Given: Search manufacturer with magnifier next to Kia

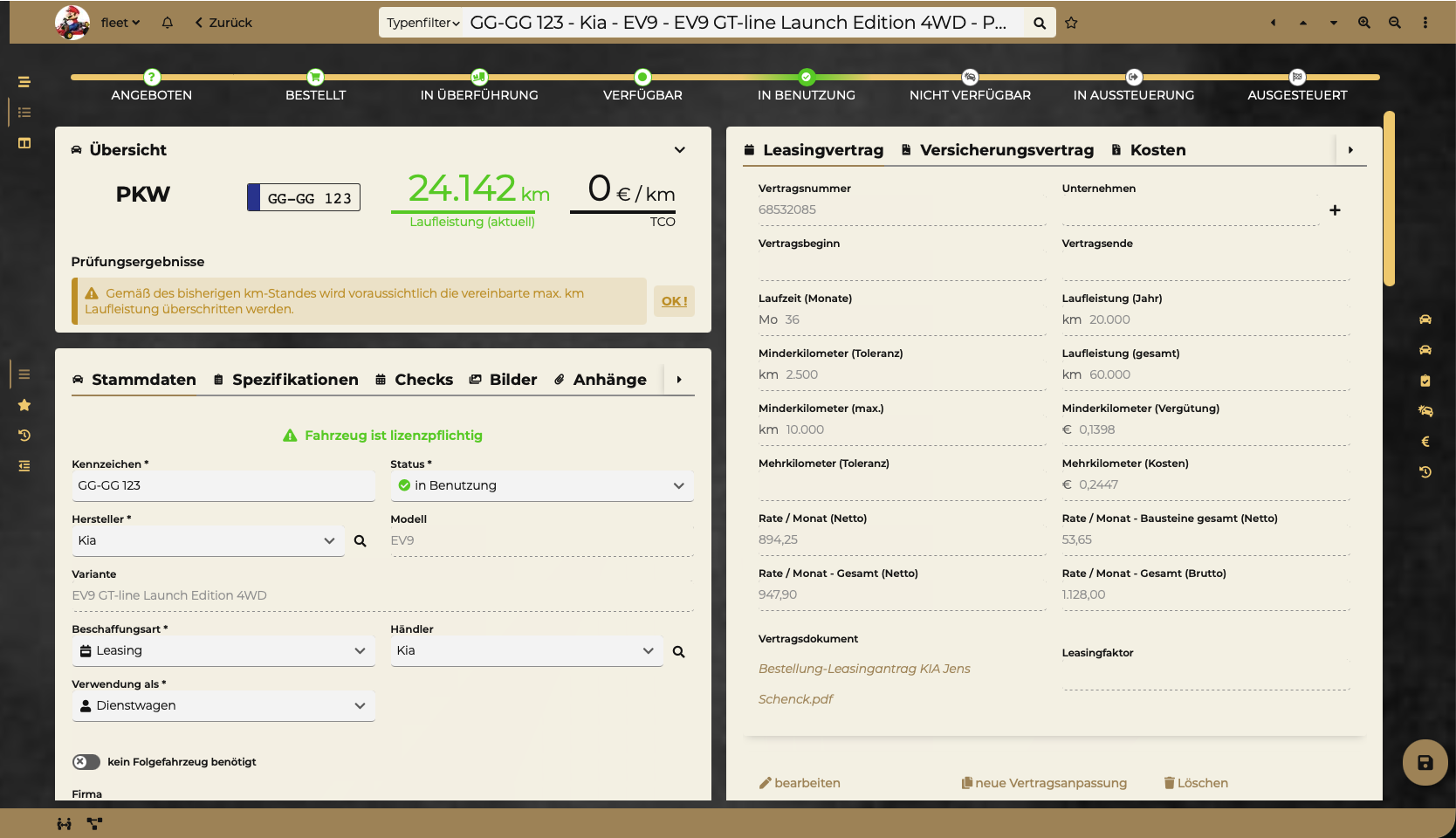Looking at the screenshot, I should (360, 541).
